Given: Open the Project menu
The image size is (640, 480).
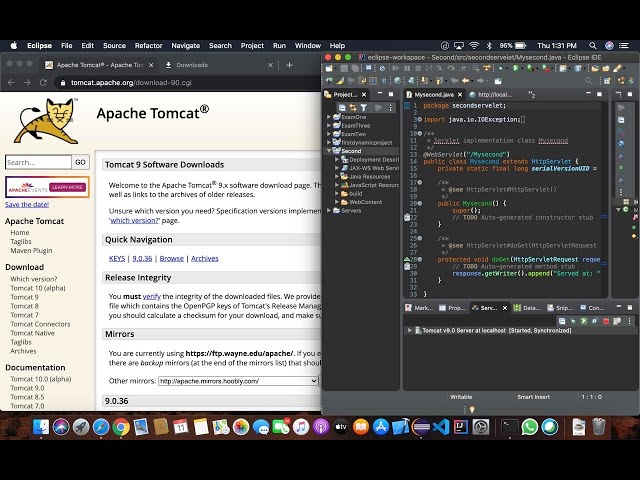Looking at the screenshot, I should tap(252, 46).
